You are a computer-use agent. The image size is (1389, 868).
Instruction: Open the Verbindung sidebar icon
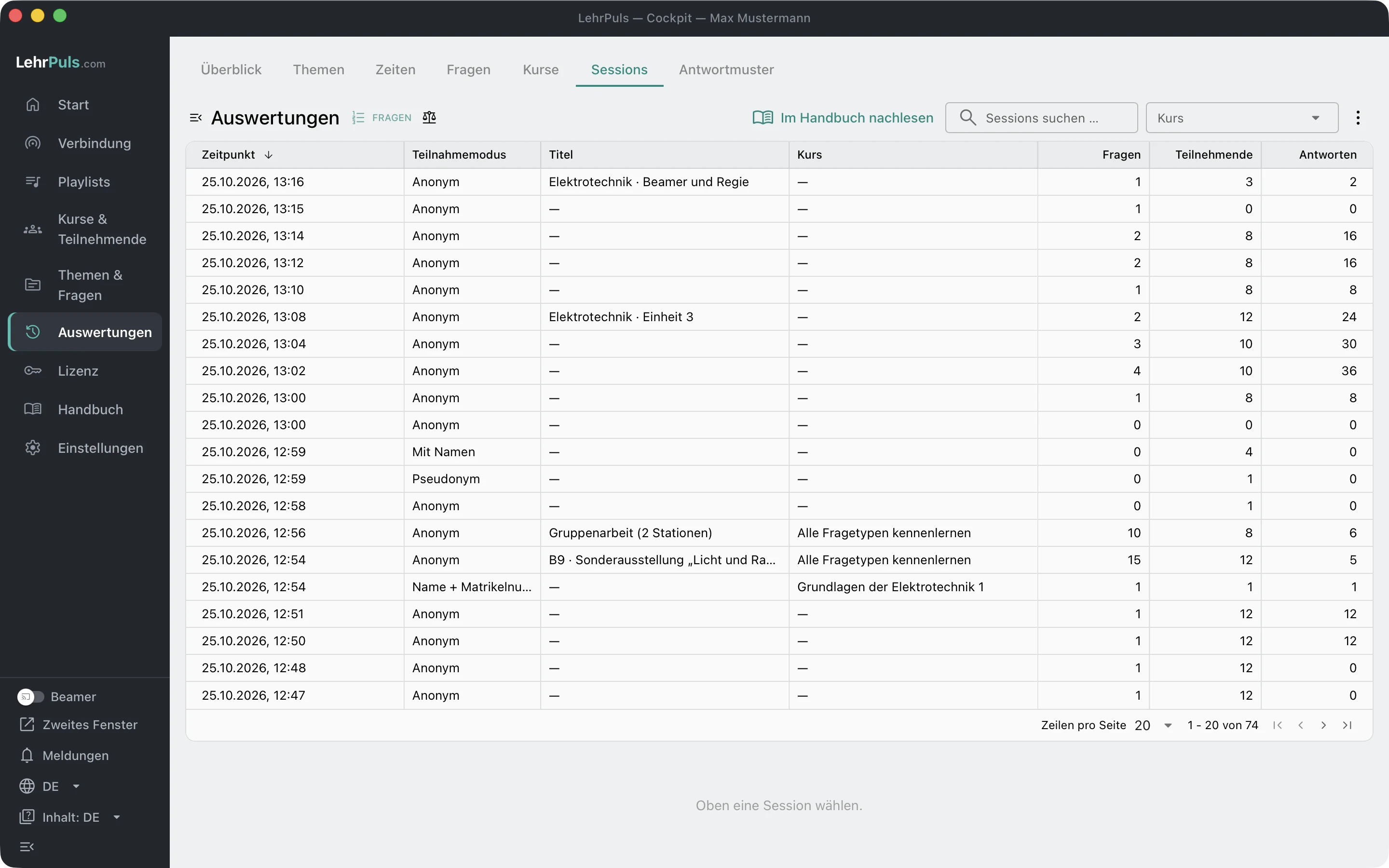tap(33, 143)
